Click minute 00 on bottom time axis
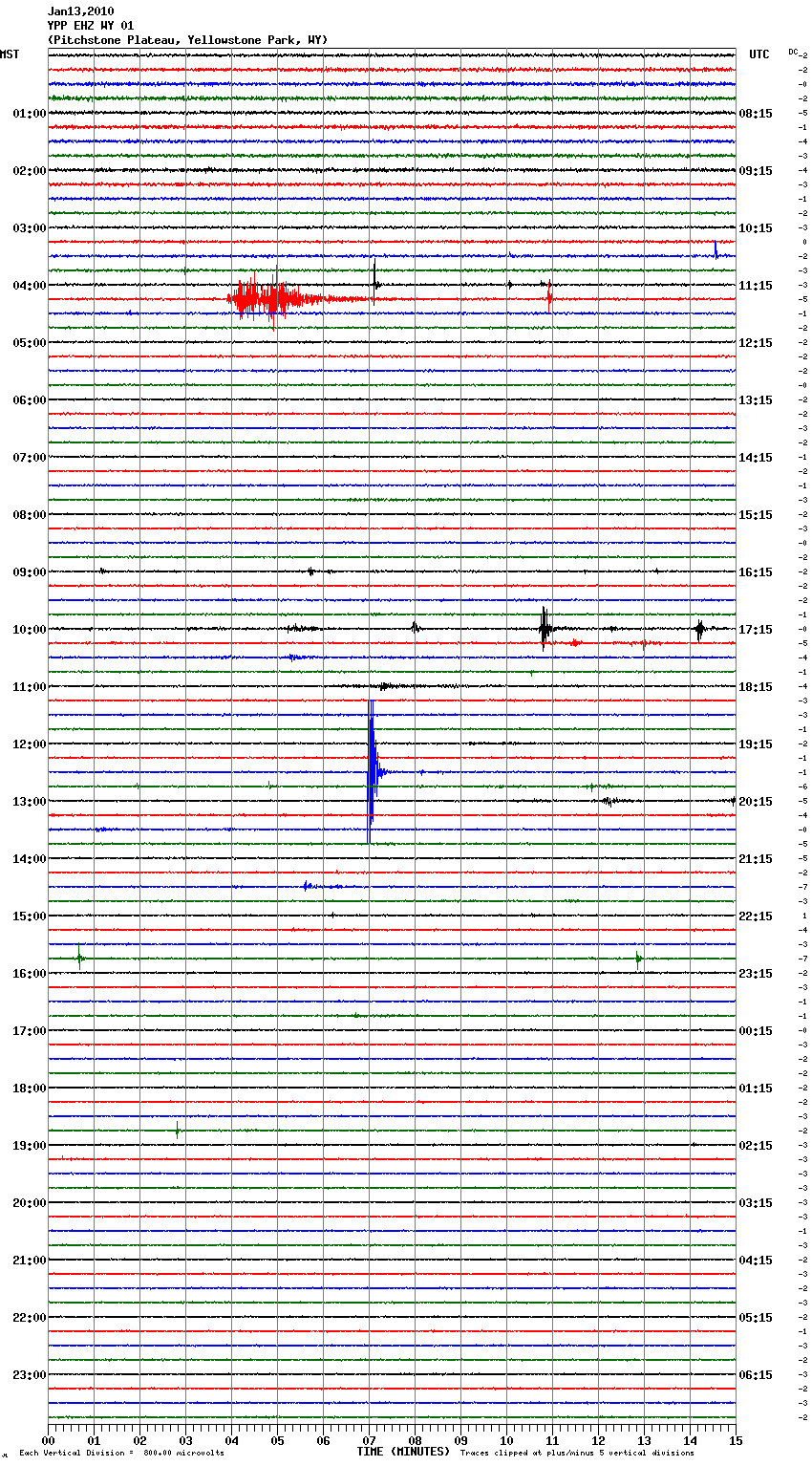Screen dimensions: 812x1466 click(x=49, y=1440)
